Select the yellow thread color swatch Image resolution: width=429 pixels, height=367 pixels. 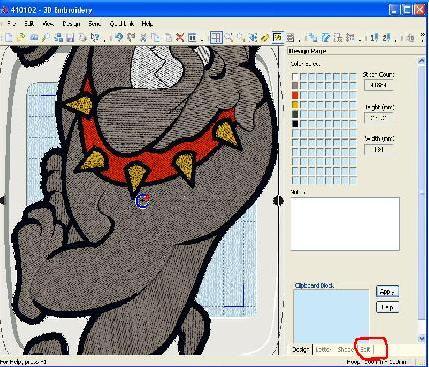(x=295, y=105)
